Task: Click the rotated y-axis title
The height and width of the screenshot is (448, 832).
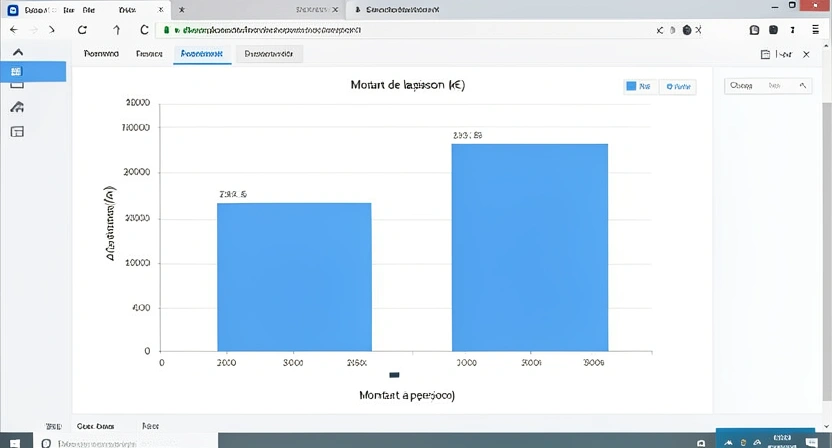Action: tap(110, 223)
